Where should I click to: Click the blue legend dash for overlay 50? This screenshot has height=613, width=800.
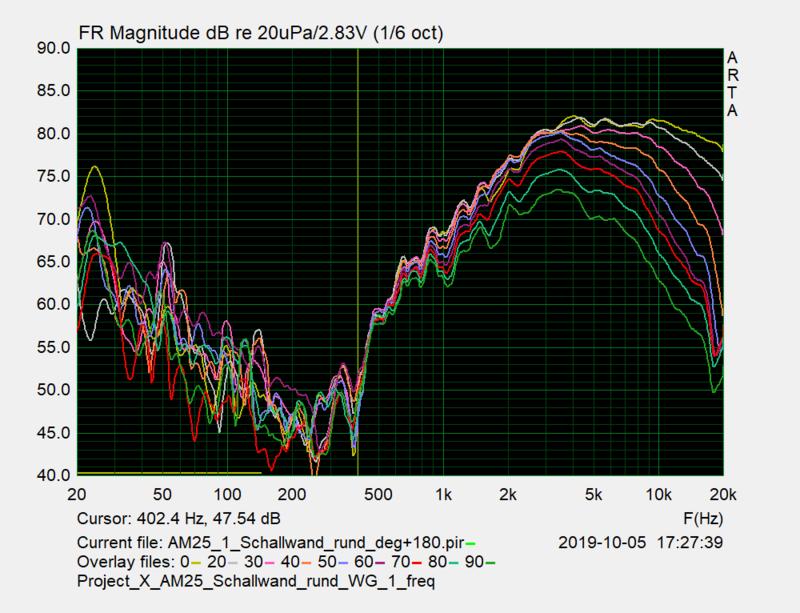click(x=343, y=563)
